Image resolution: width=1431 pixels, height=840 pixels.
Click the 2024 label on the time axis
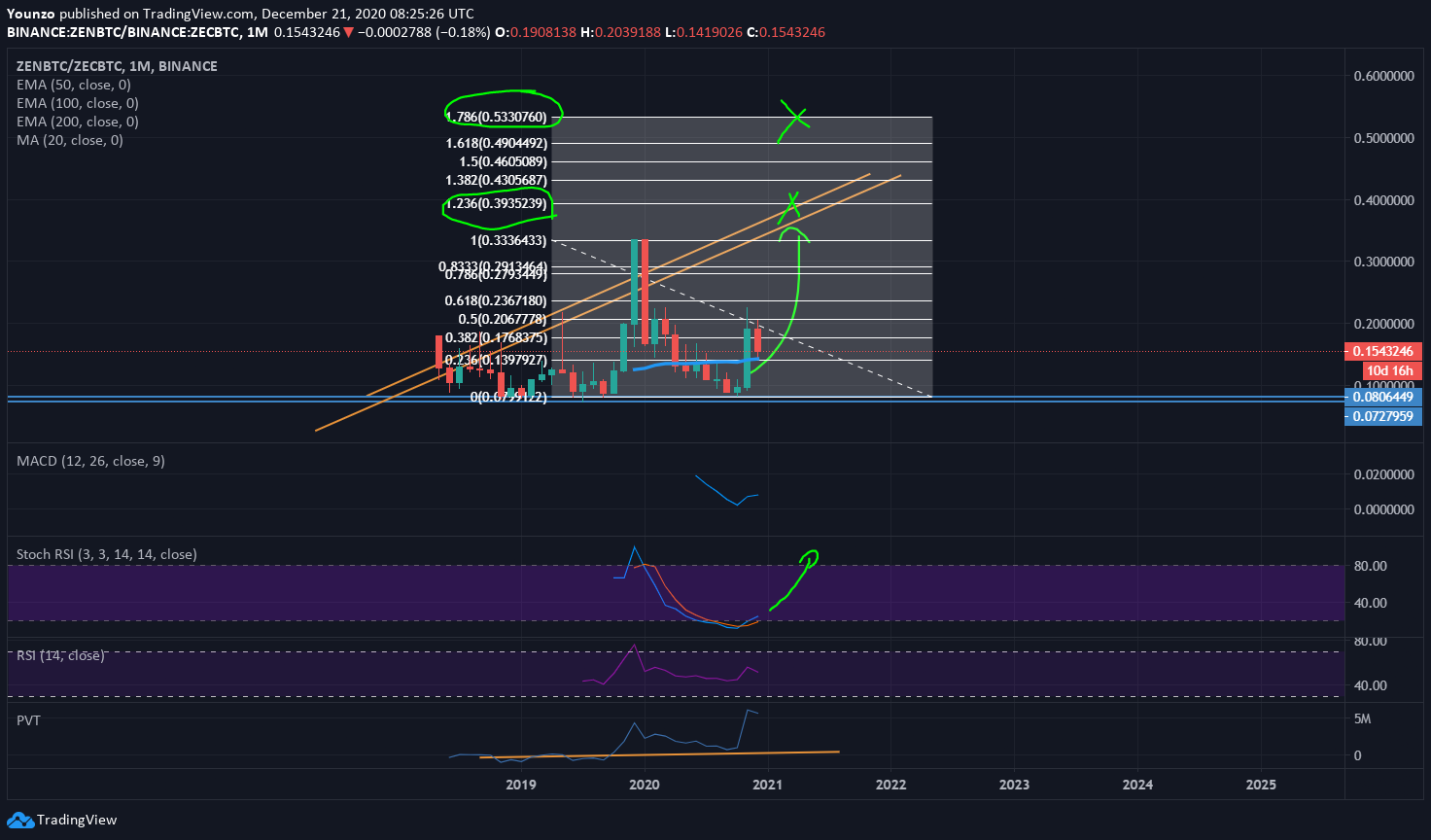tap(1138, 785)
